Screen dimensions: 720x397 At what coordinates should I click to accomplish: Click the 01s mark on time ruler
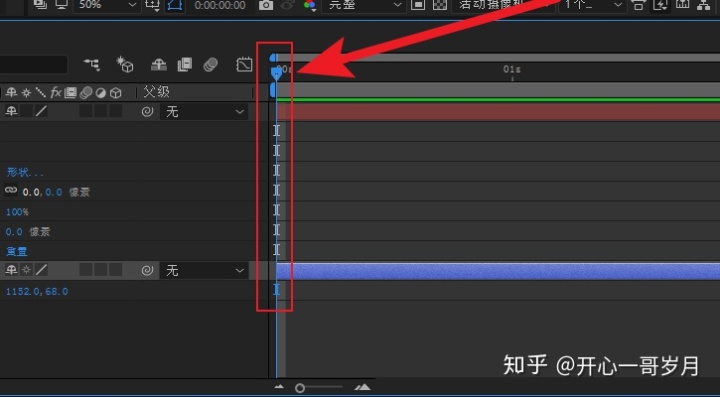(512, 69)
